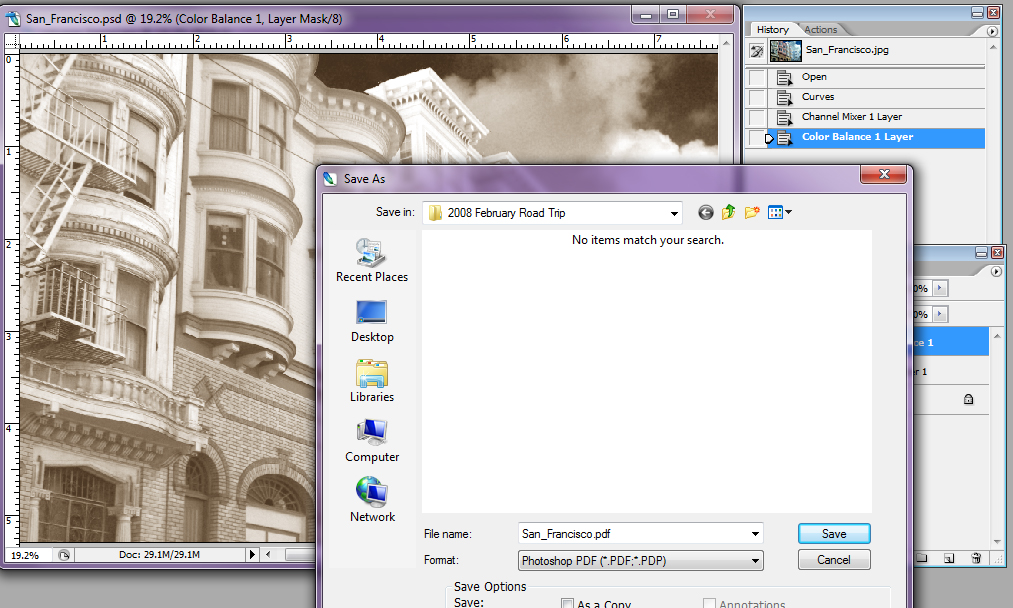1013x608 pixels.
Task: Collapse the History panel via minimize button
Action: tap(977, 13)
